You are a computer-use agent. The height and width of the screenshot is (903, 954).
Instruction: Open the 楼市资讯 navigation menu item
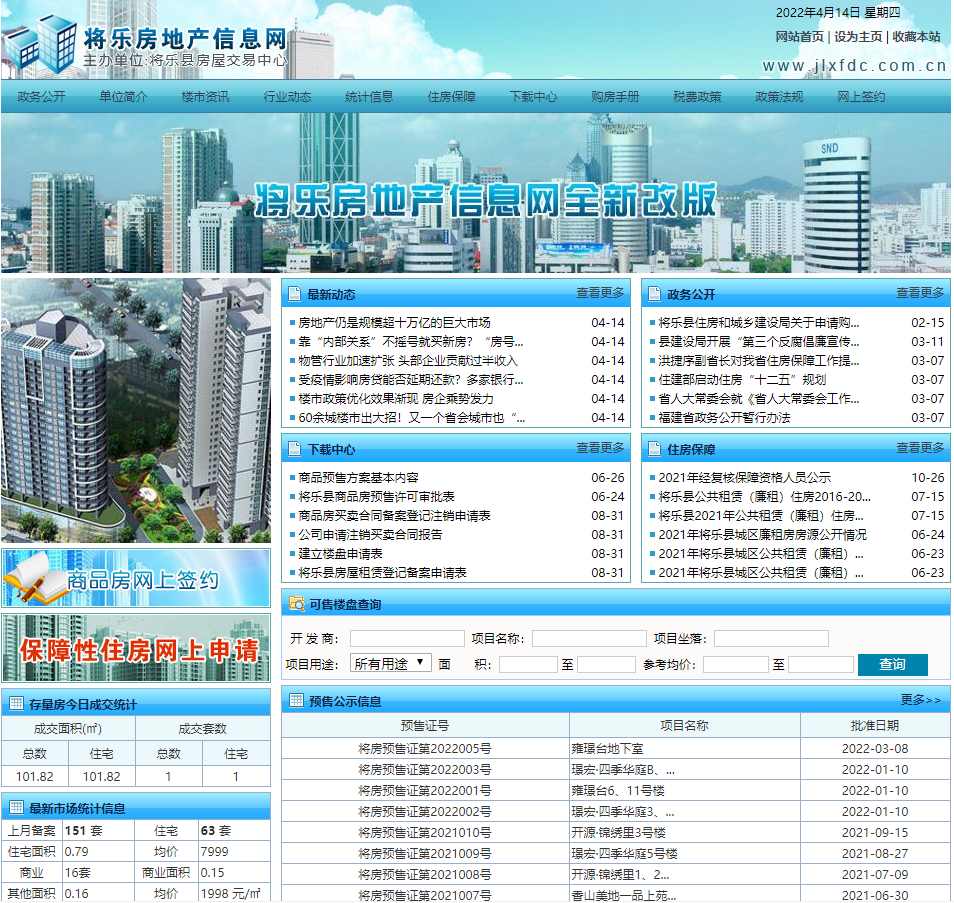pyautogui.click(x=205, y=97)
